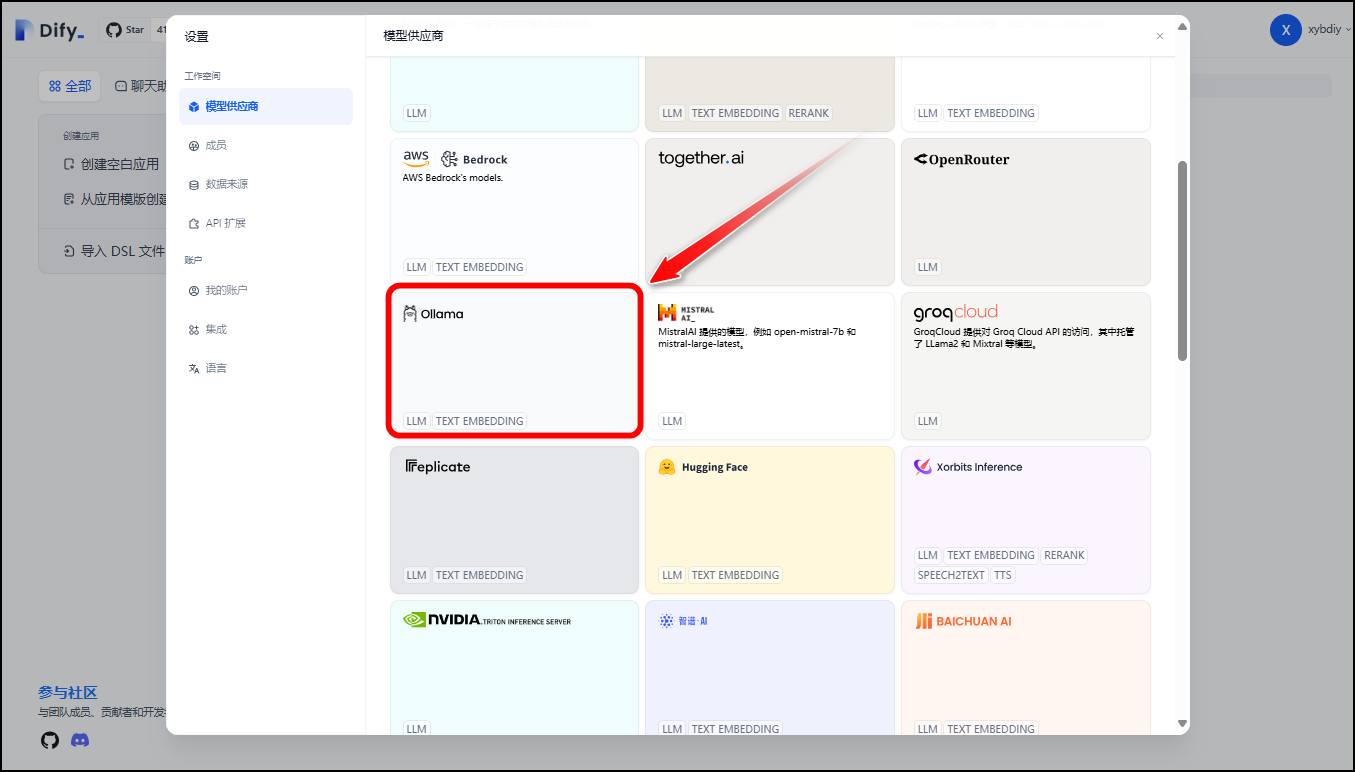1355x772 pixels.
Task: Click 导入 DSL 文件 behind the dialog
Action: click(114, 251)
